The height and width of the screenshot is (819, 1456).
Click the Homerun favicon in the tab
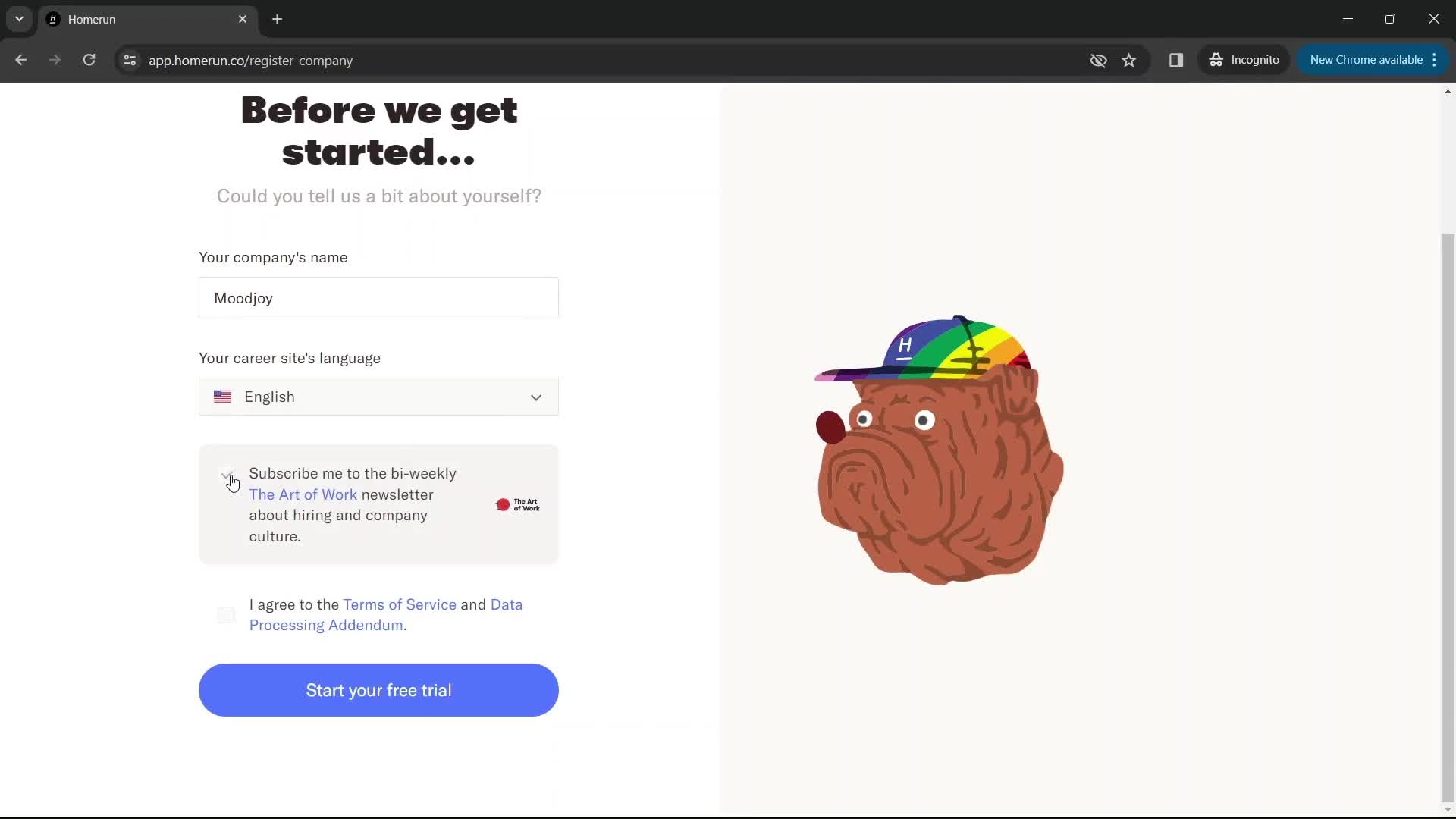point(53,19)
